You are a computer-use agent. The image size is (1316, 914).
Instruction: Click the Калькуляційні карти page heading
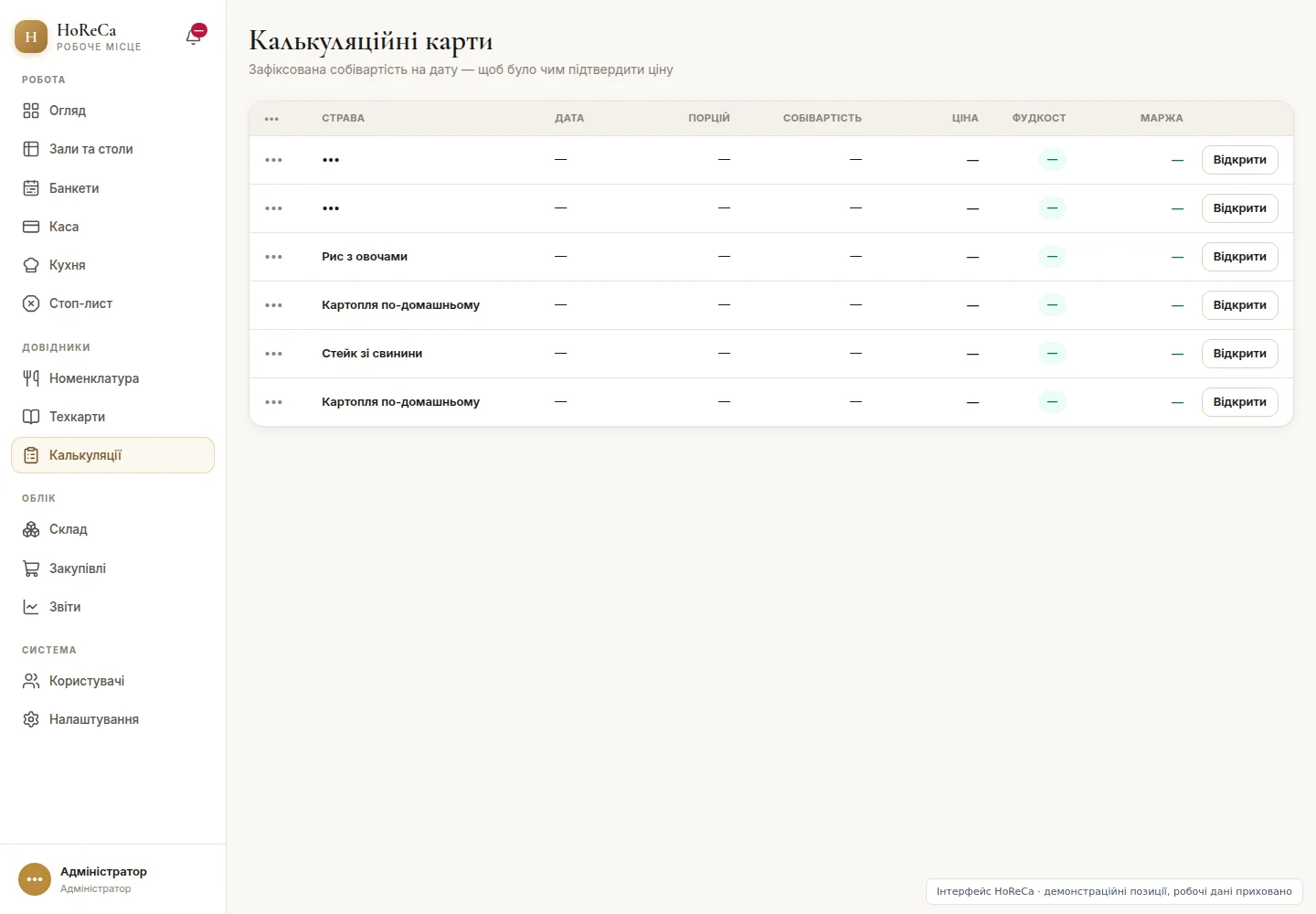tap(371, 41)
